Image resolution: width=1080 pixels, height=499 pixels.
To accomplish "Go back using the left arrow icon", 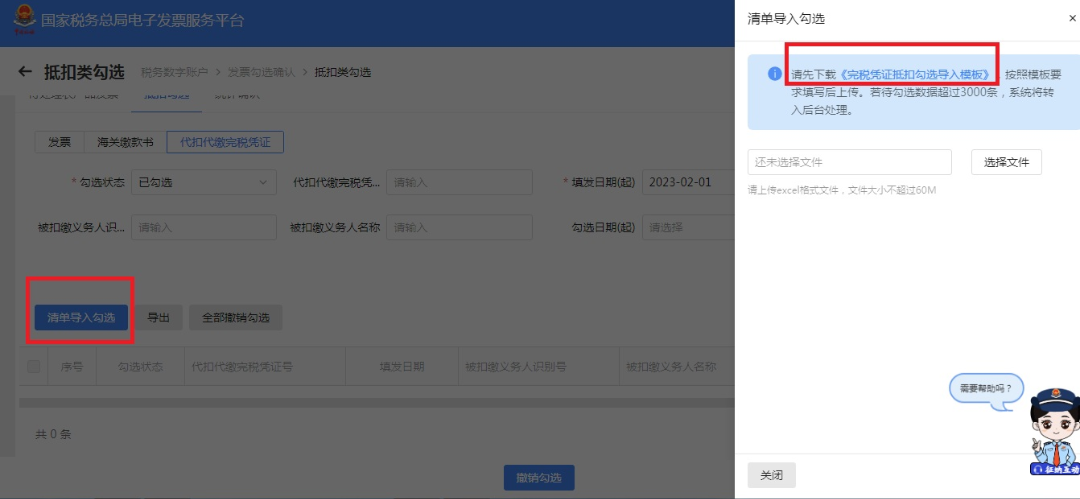I will pyautogui.click(x=25, y=72).
